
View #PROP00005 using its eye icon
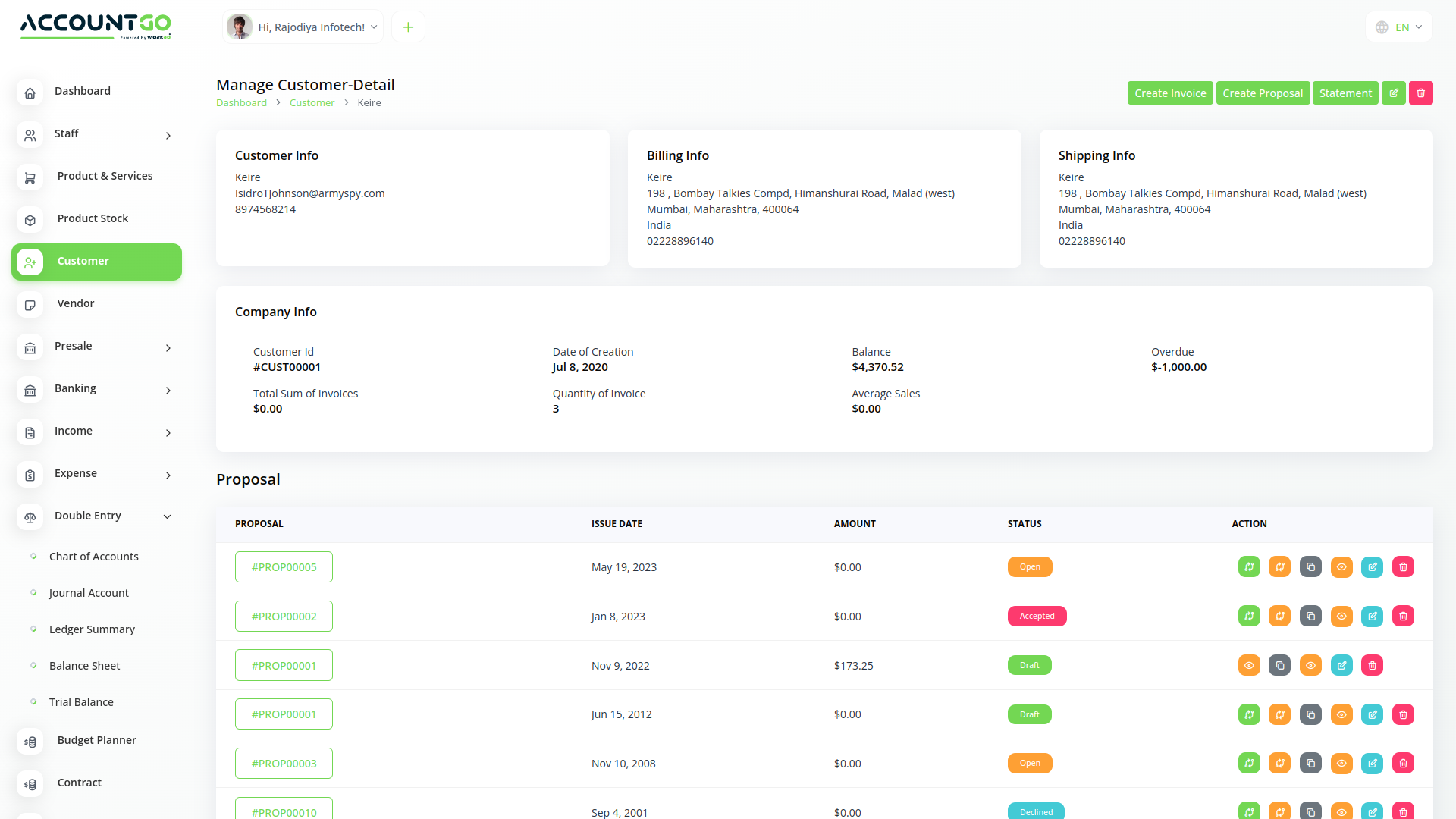[1341, 567]
